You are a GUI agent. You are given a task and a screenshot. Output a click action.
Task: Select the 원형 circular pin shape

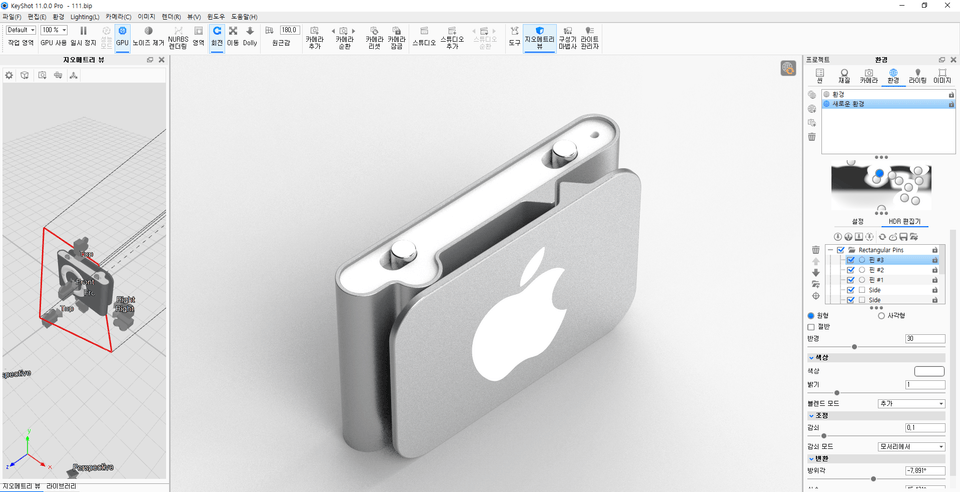click(811, 316)
